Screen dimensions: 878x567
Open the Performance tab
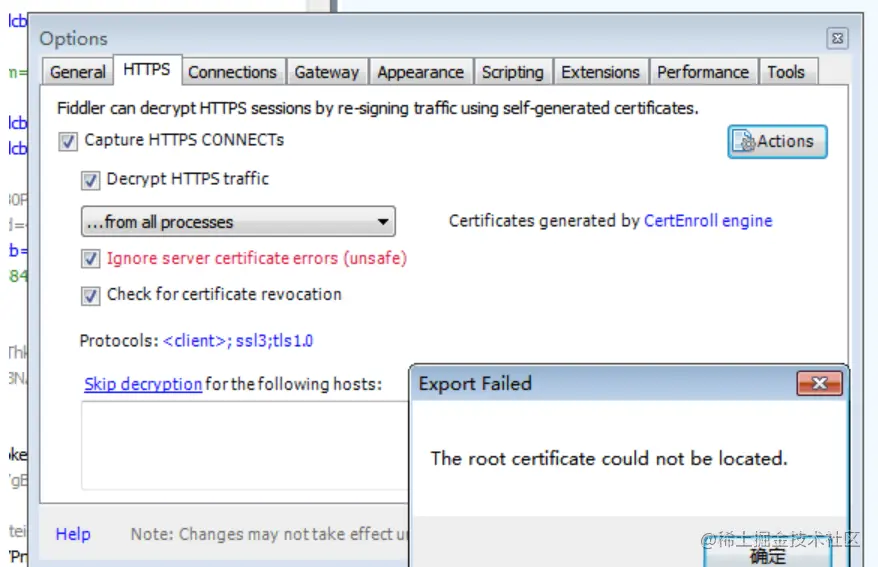[703, 72]
